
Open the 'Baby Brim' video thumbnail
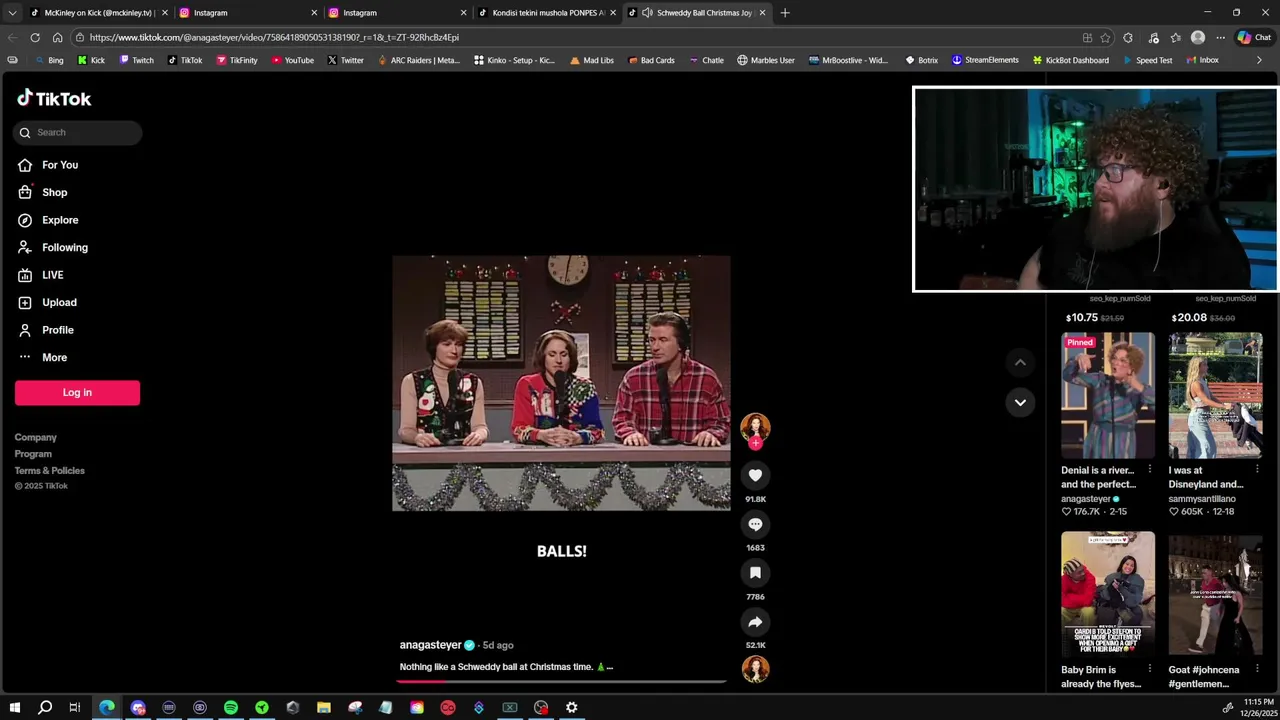click(1108, 594)
